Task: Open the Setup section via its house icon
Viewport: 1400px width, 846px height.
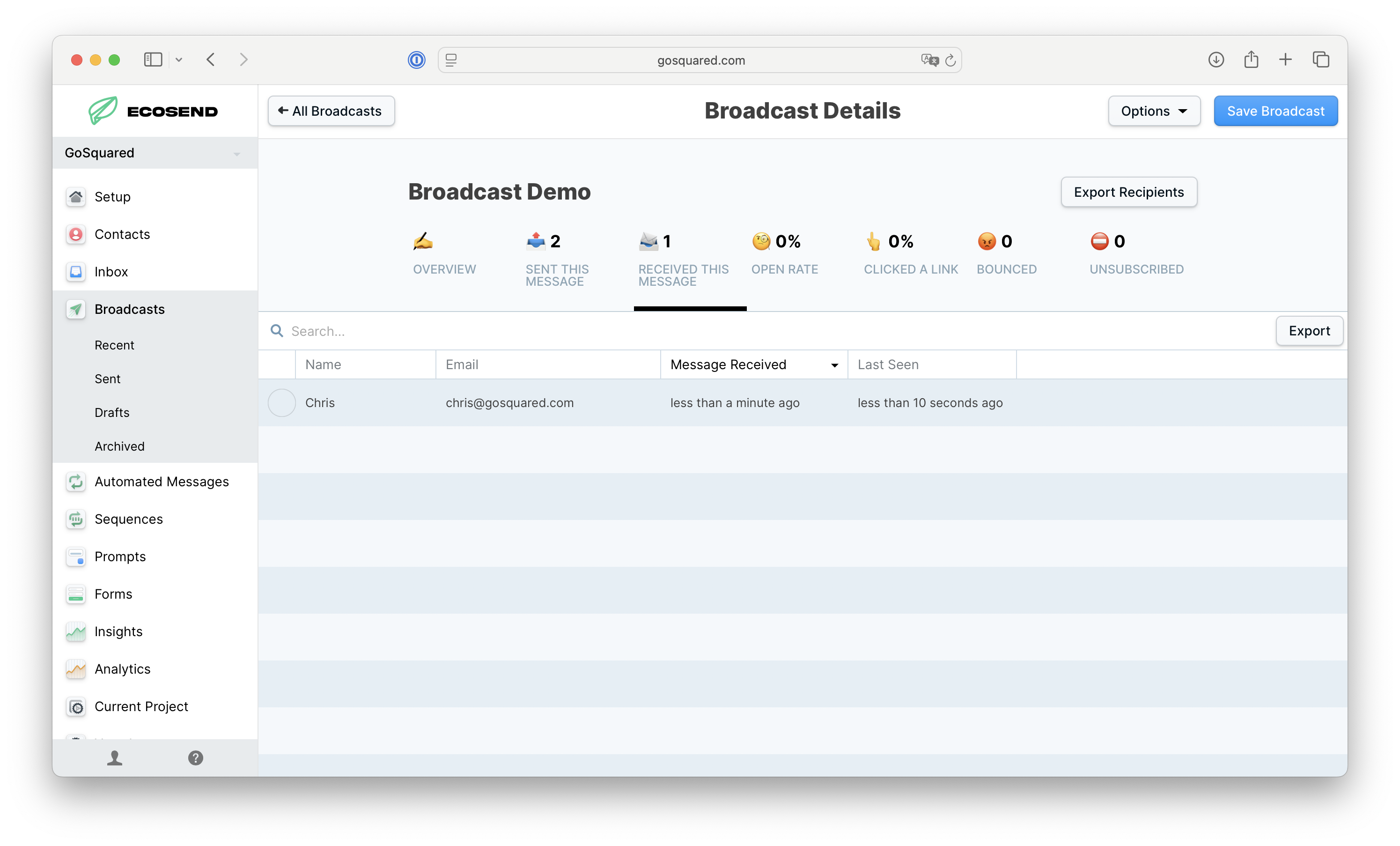Action: pyautogui.click(x=76, y=196)
